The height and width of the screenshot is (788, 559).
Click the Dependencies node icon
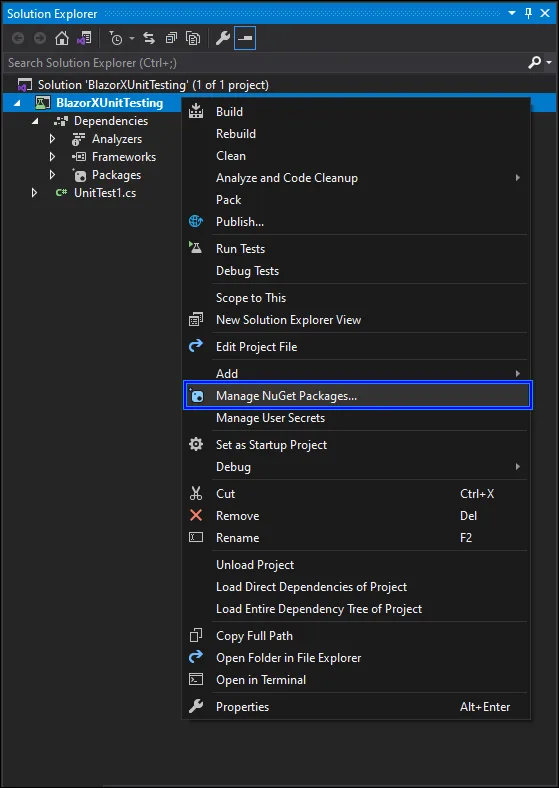click(61, 121)
